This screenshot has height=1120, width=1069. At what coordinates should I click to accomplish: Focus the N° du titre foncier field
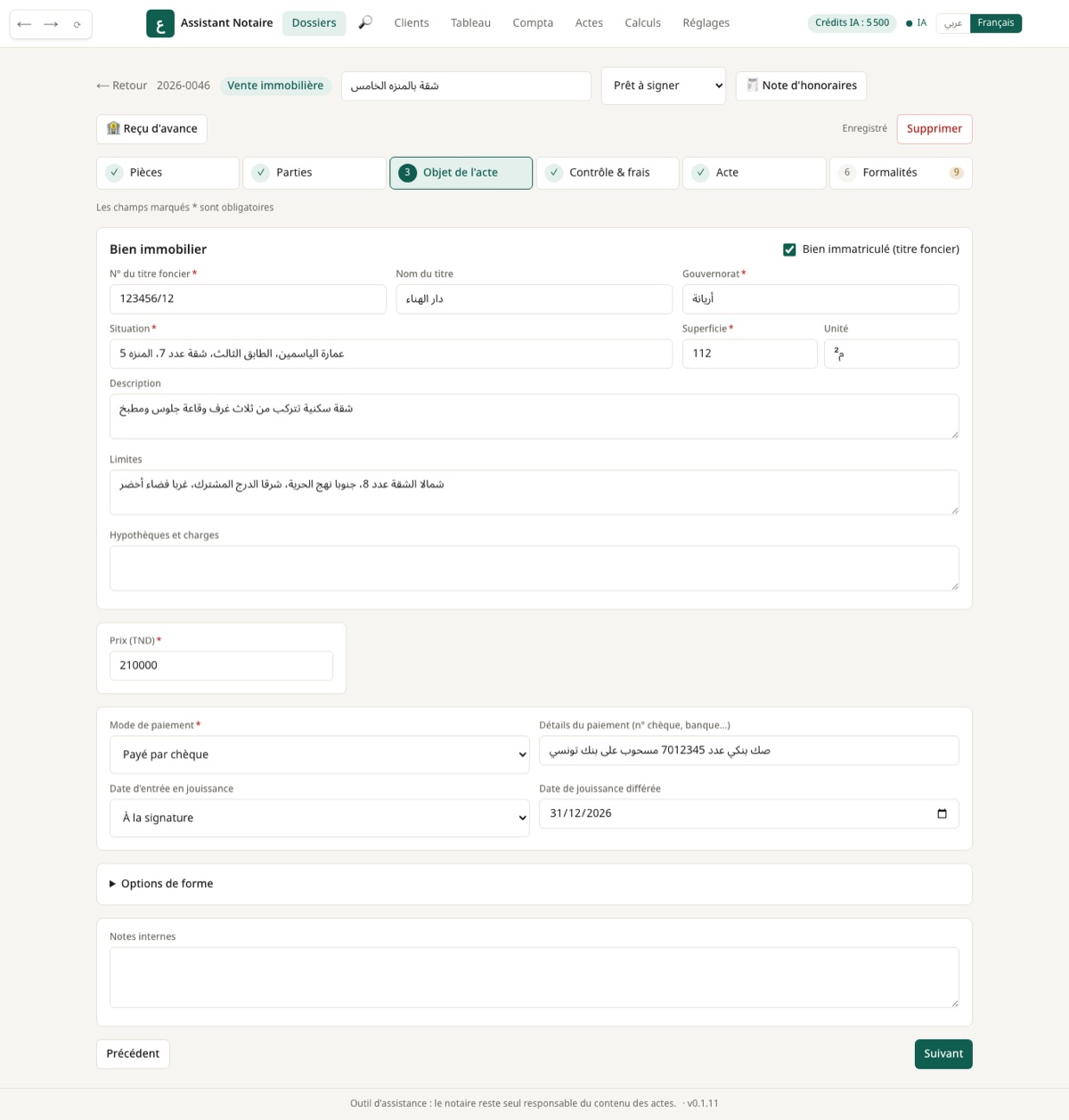click(248, 299)
